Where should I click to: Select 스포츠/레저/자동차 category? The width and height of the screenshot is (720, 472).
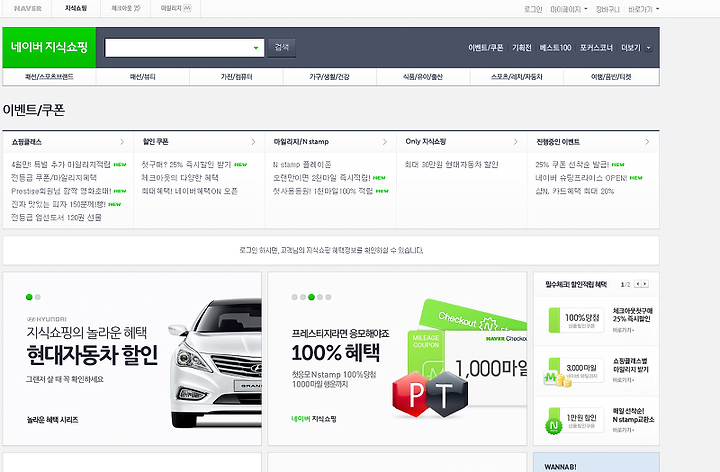(x=517, y=77)
